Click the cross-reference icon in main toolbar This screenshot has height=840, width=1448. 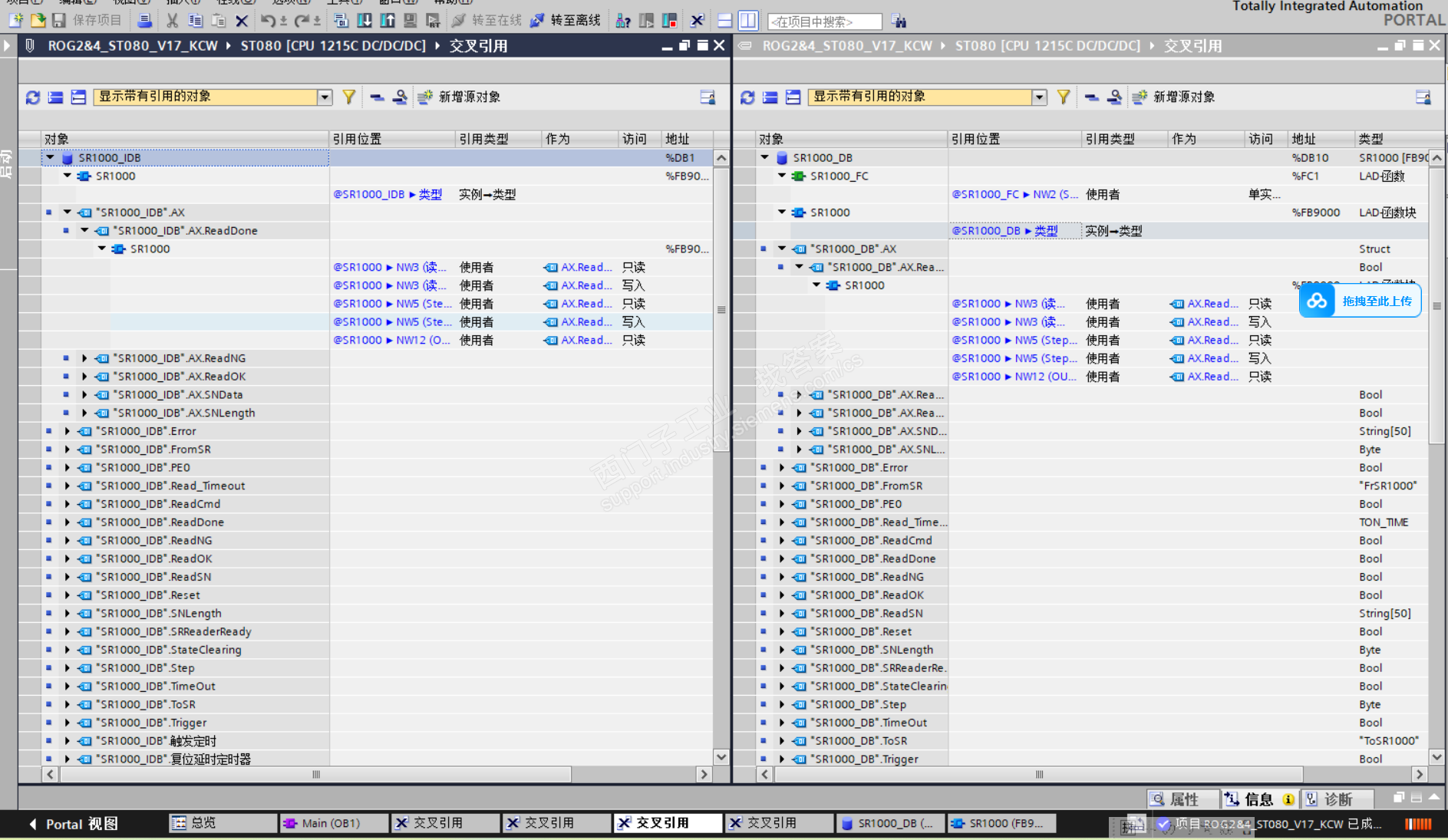point(698,21)
